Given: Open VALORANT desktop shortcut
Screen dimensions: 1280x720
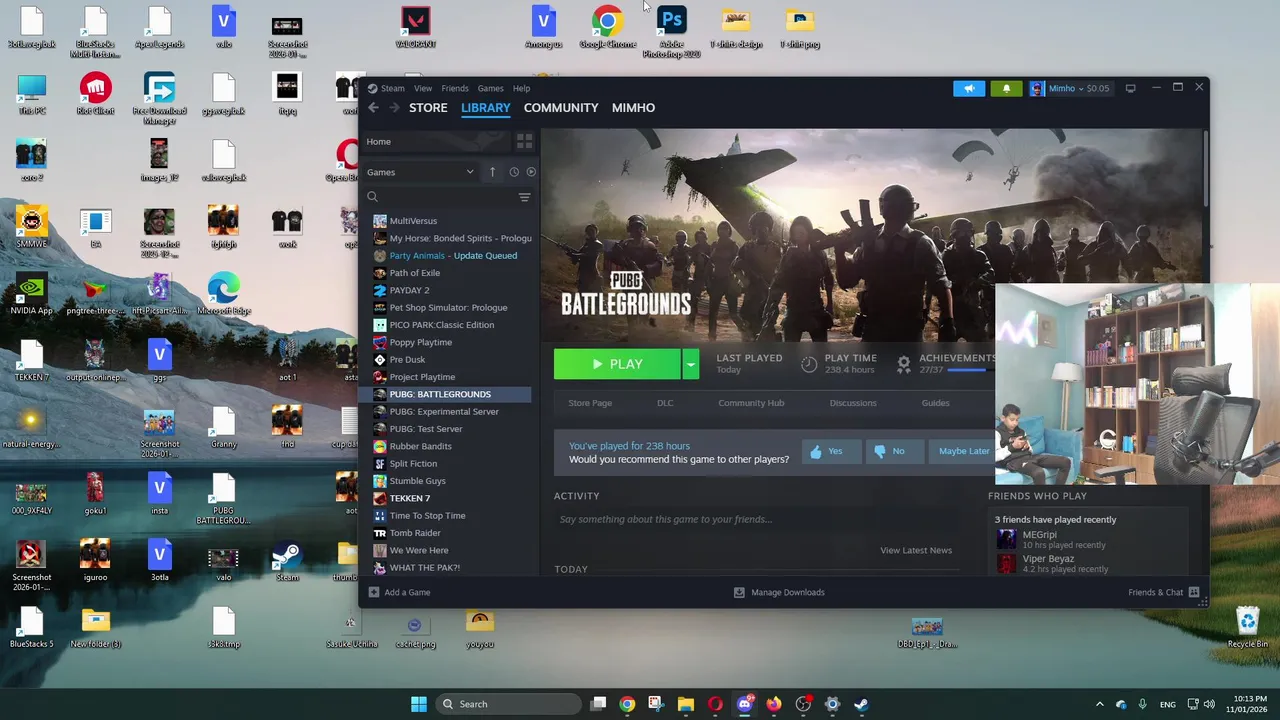Looking at the screenshot, I should [x=416, y=28].
